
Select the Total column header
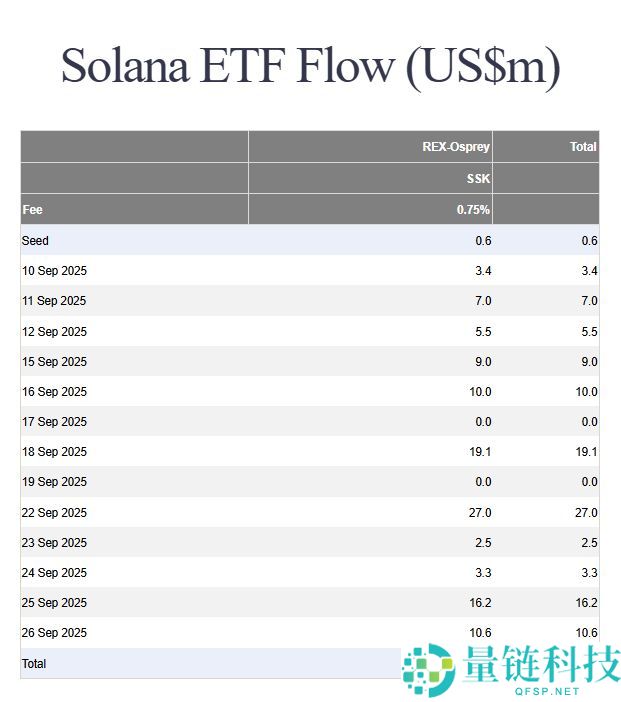click(583, 147)
